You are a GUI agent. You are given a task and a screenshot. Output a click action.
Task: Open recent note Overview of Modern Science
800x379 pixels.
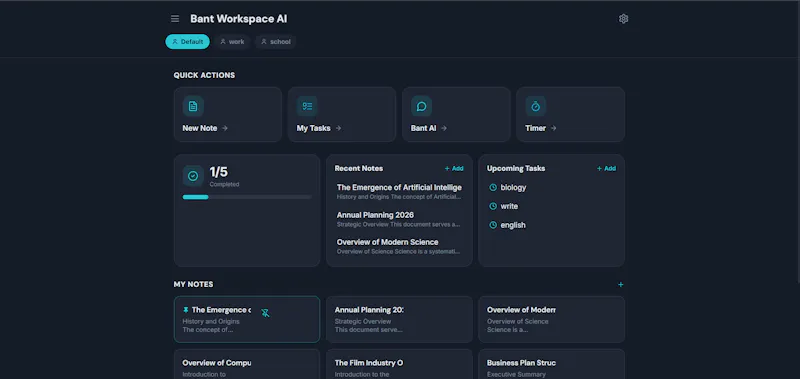[399, 246]
